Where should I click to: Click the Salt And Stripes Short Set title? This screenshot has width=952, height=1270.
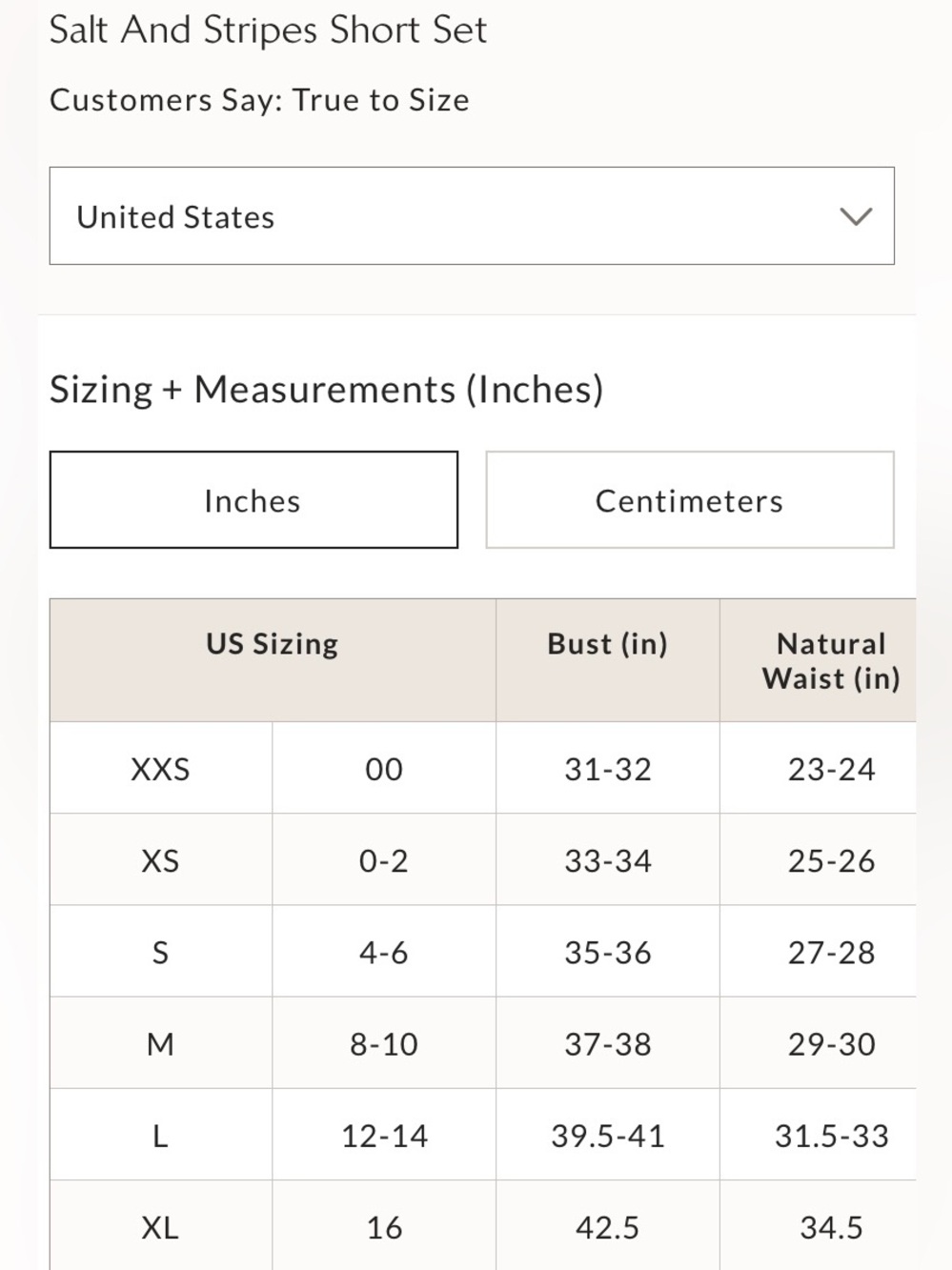click(268, 30)
